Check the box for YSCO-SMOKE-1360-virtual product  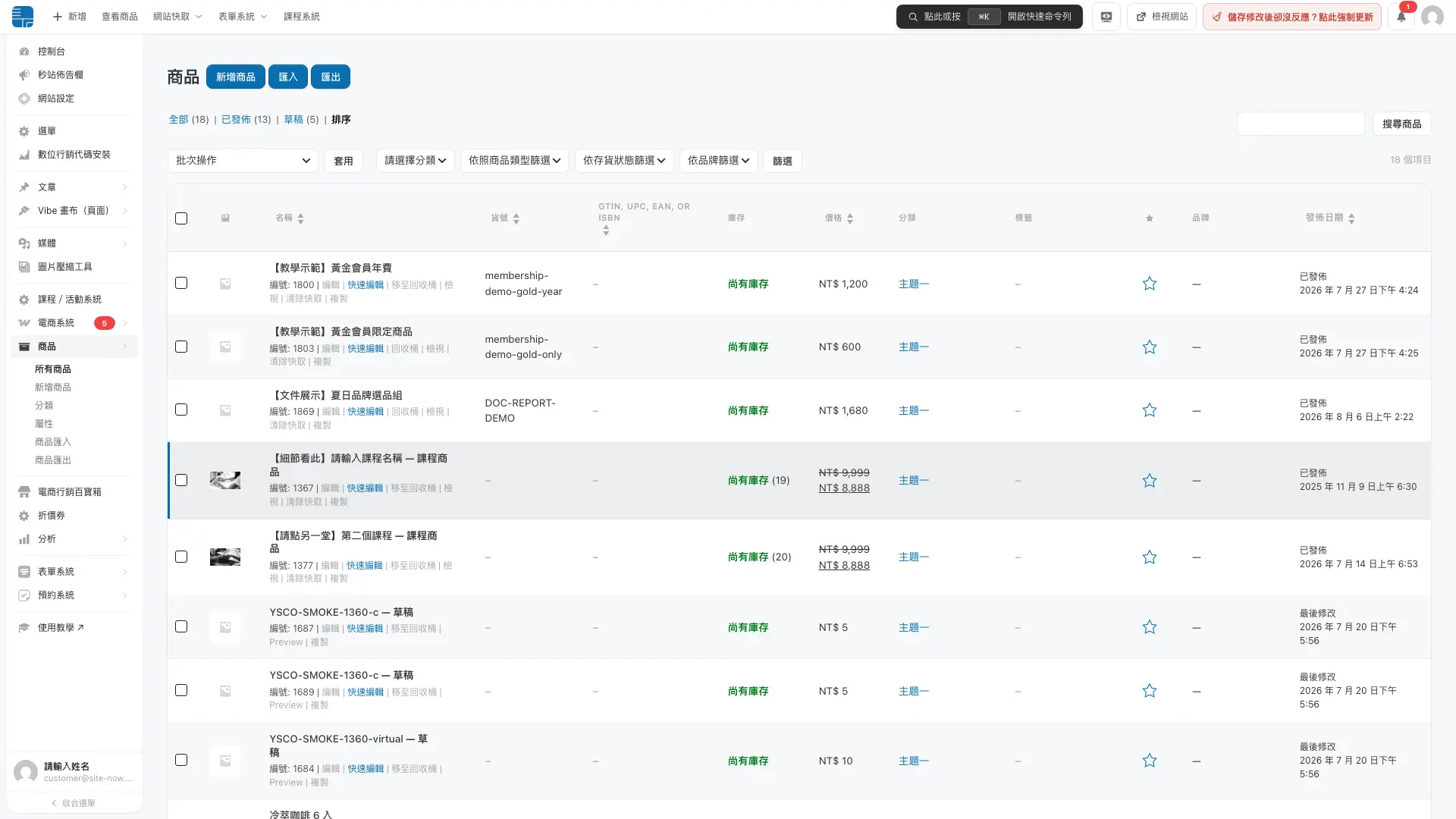point(181,760)
